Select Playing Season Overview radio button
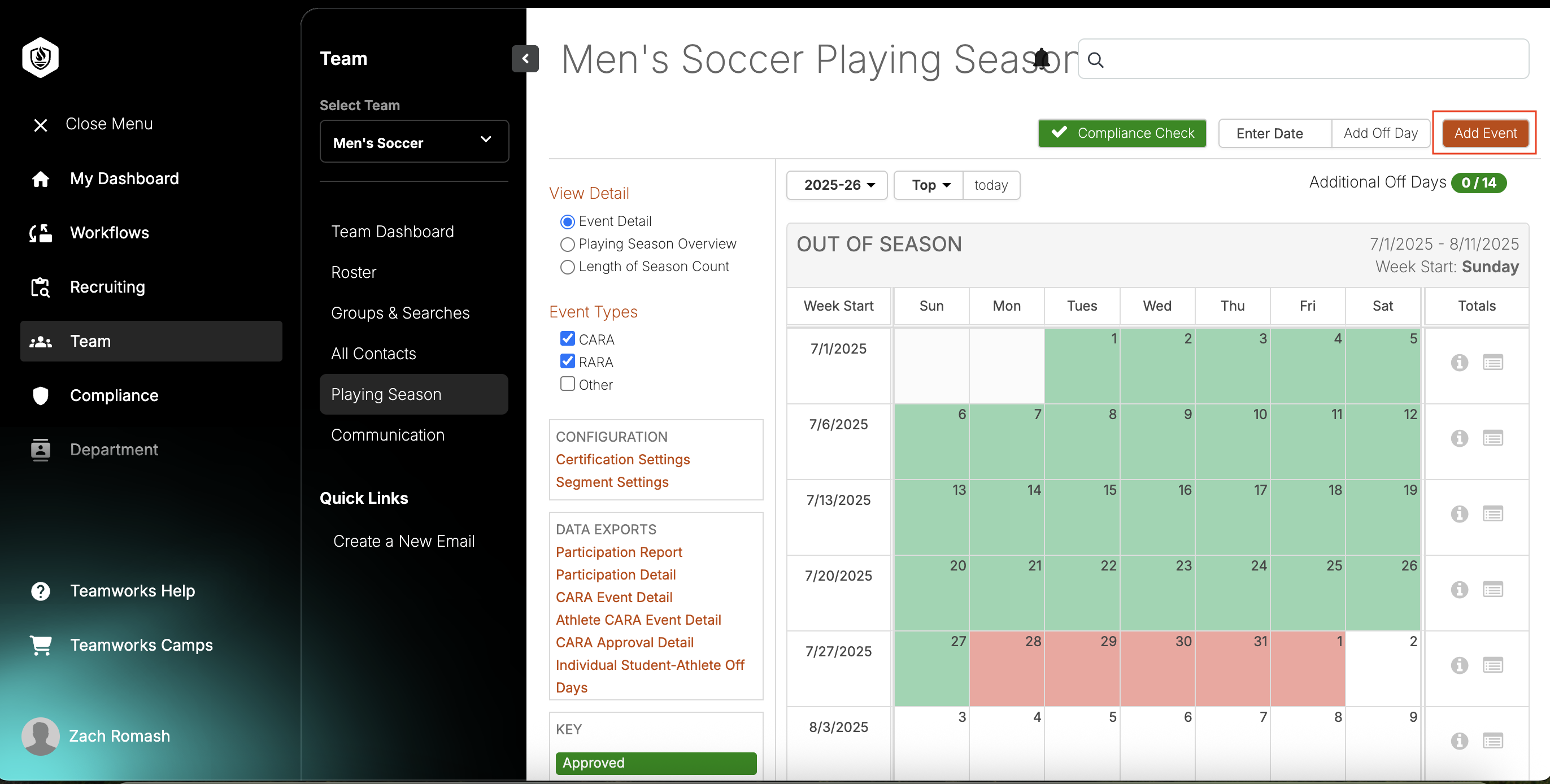The image size is (1550, 784). (x=567, y=244)
